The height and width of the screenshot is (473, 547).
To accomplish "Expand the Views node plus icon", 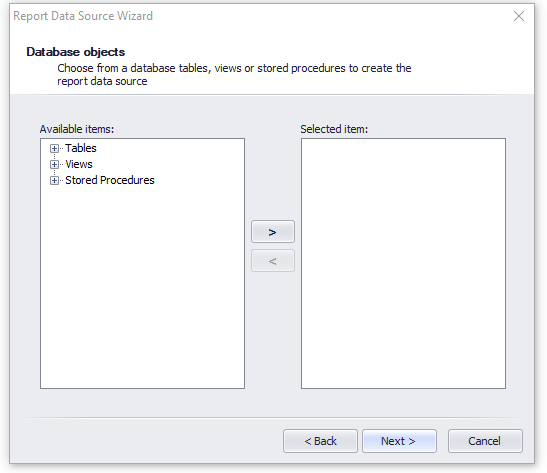I will tap(54, 164).
